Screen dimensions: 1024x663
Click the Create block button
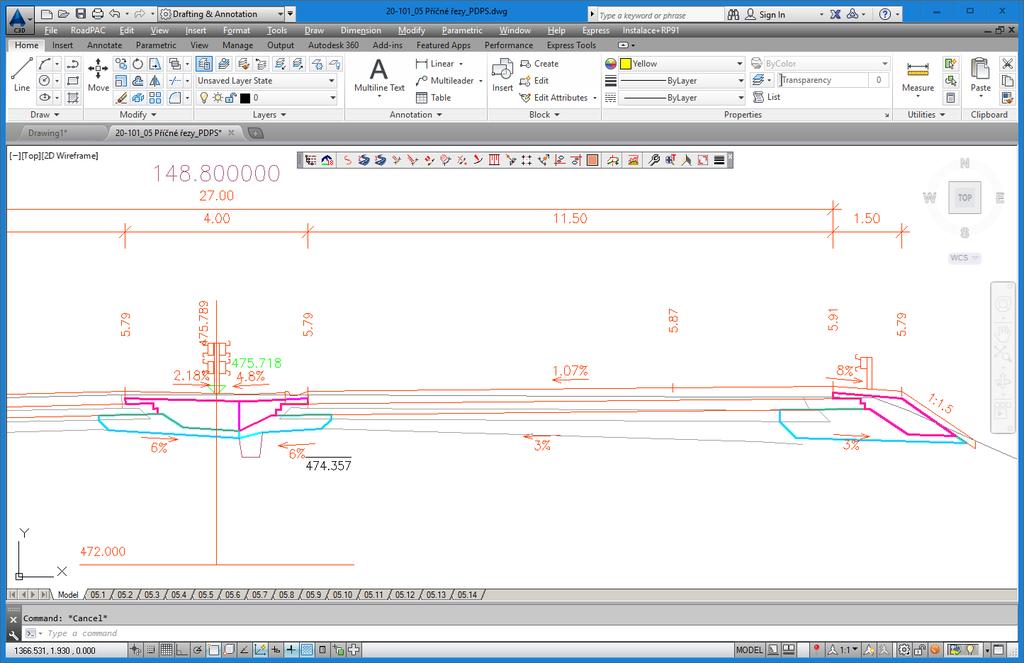539,64
